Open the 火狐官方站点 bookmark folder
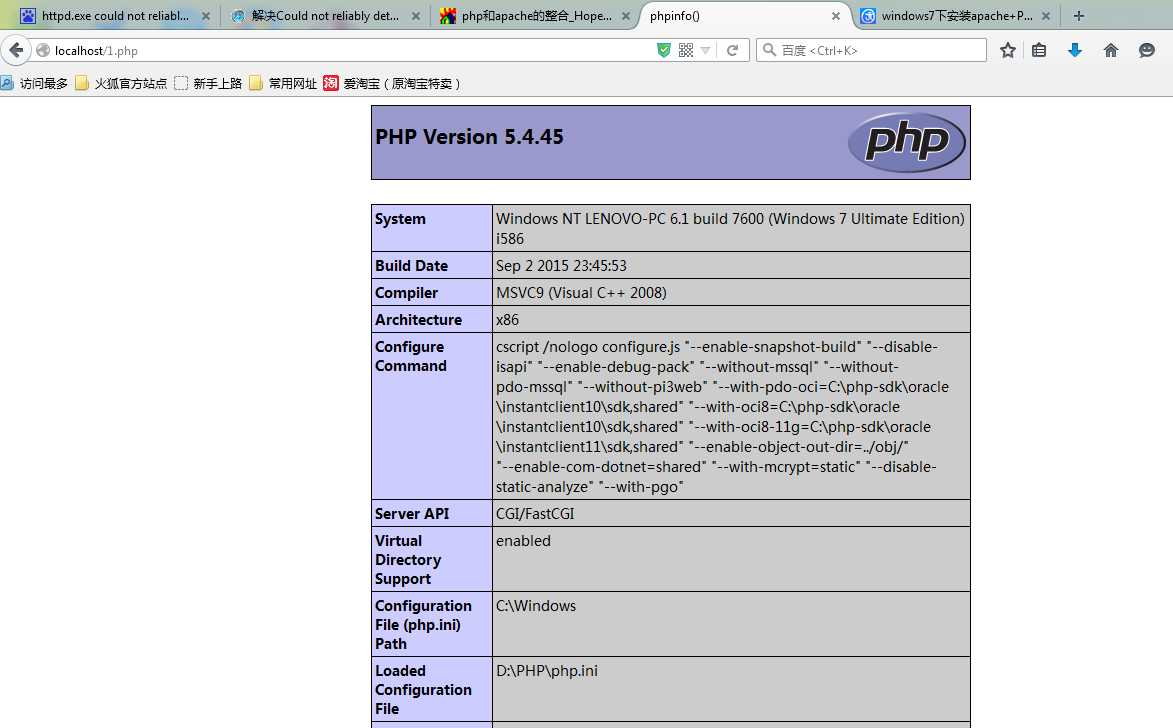The height and width of the screenshot is (728, 1173). coord(121,83)
